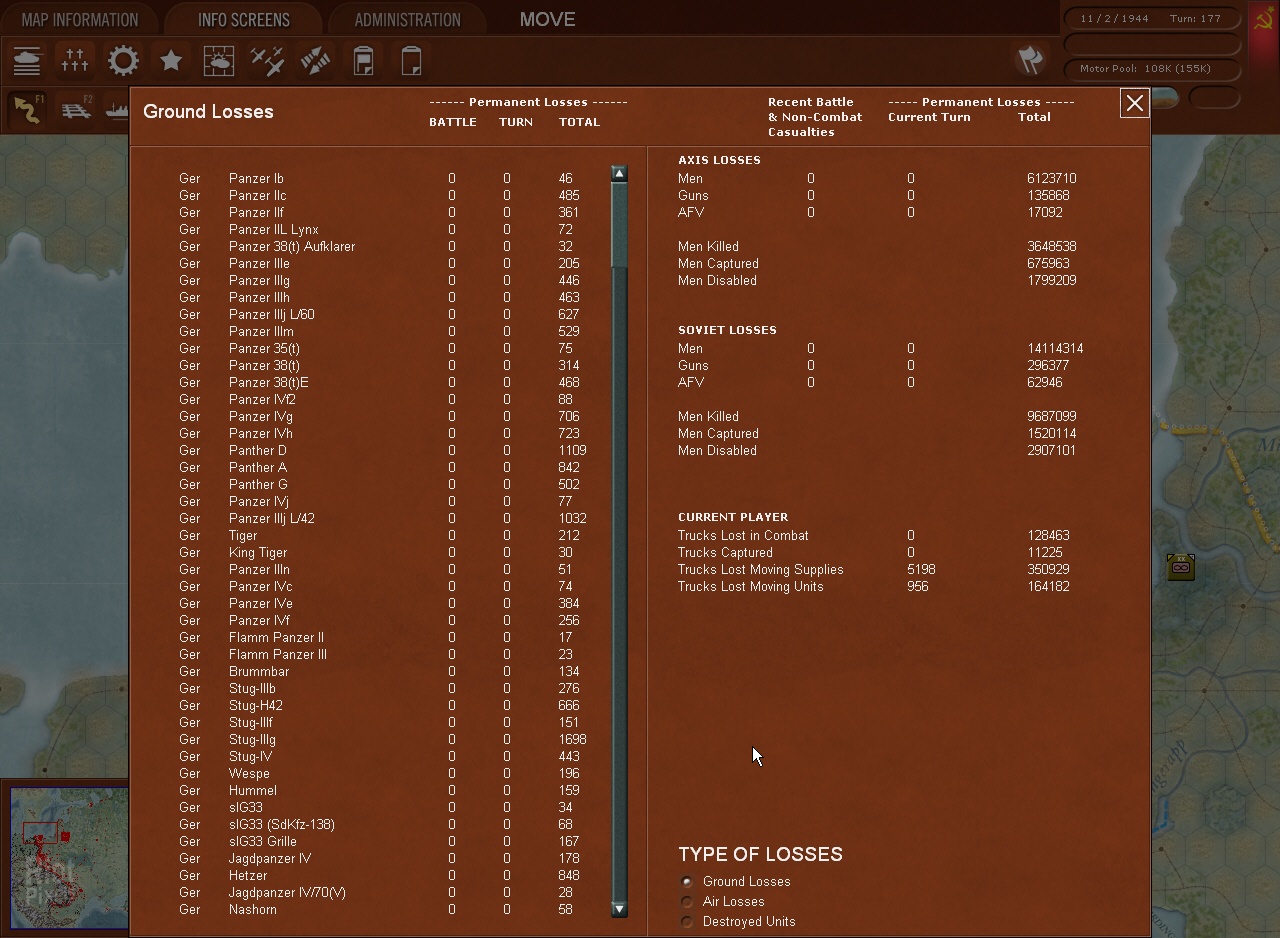
Task: Select the Destroyed Units radio button
Action: click(687, 922)
